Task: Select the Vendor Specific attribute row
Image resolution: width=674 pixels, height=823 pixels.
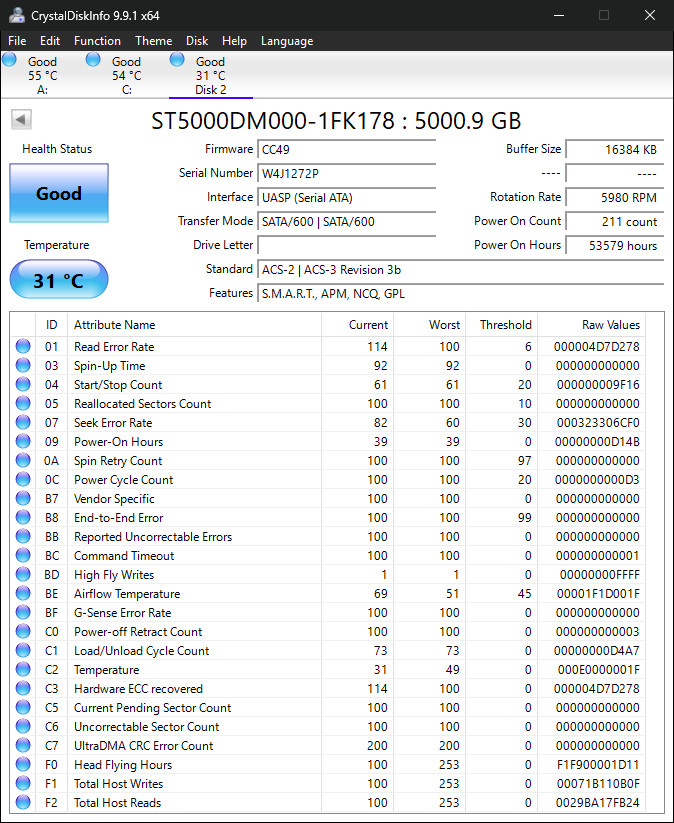Action: click(x=328, y=498)
